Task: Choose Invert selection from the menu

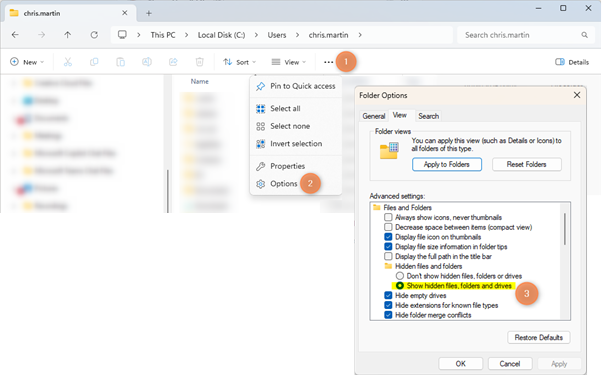Action: [296, 144]
